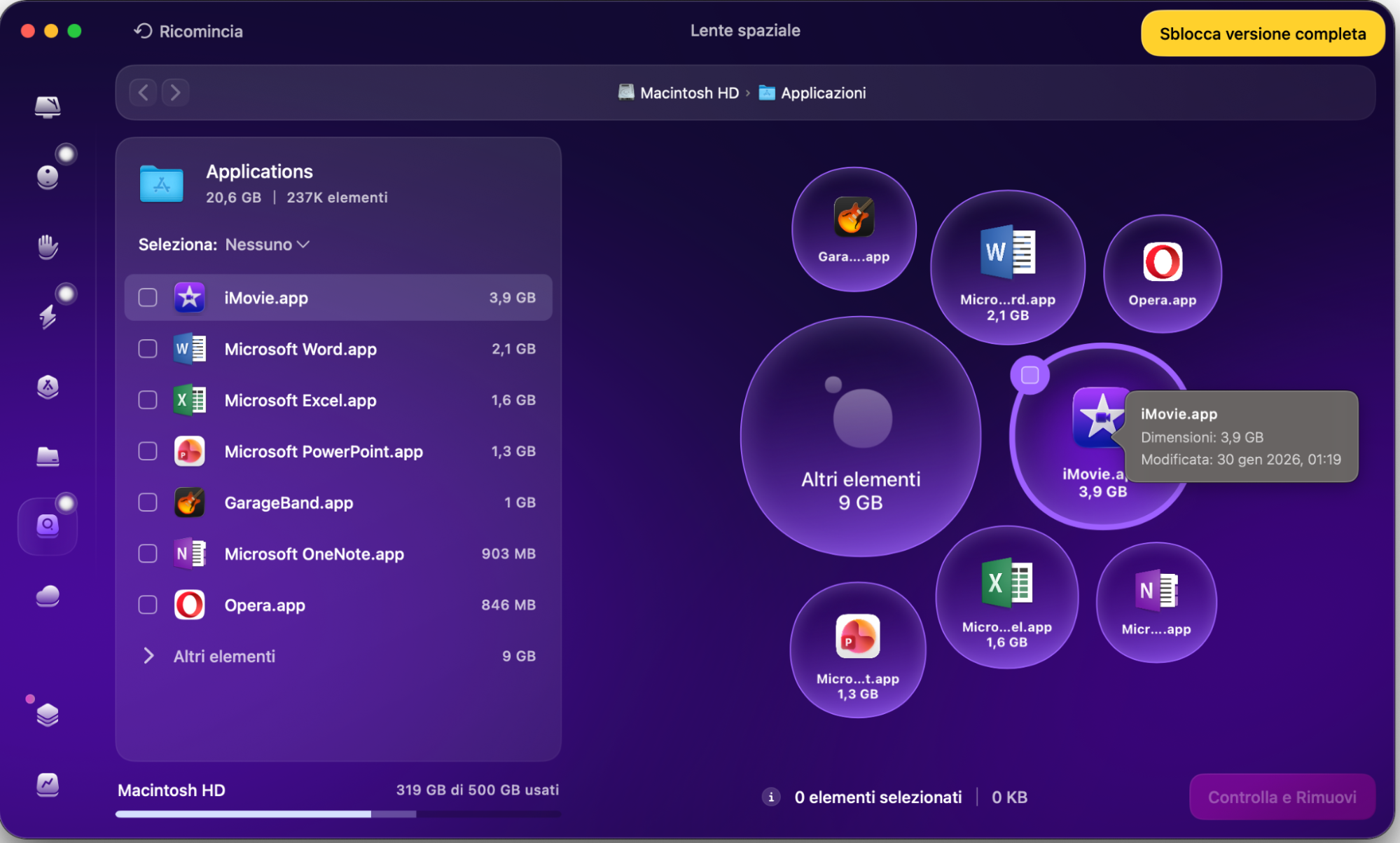The image size is (1400, 843).
Task: Click the info icon beside selected elements count
Action: (x=771, y=797)
